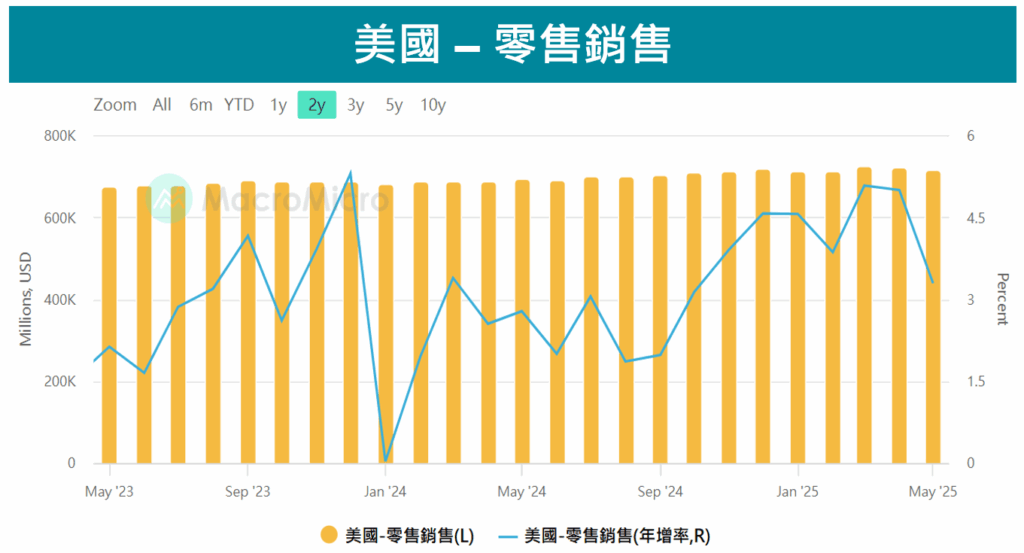
Task: Click the 1.5 right axis label
Action: coord(976,381)
